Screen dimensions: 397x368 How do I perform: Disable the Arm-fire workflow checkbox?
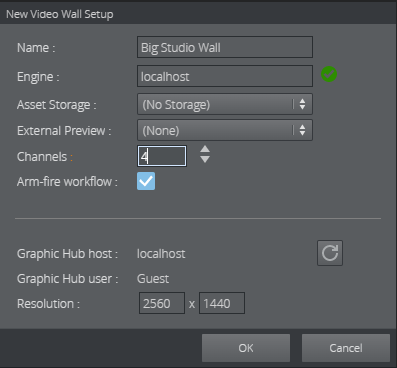pyautogui.click(x=146, y=181)
